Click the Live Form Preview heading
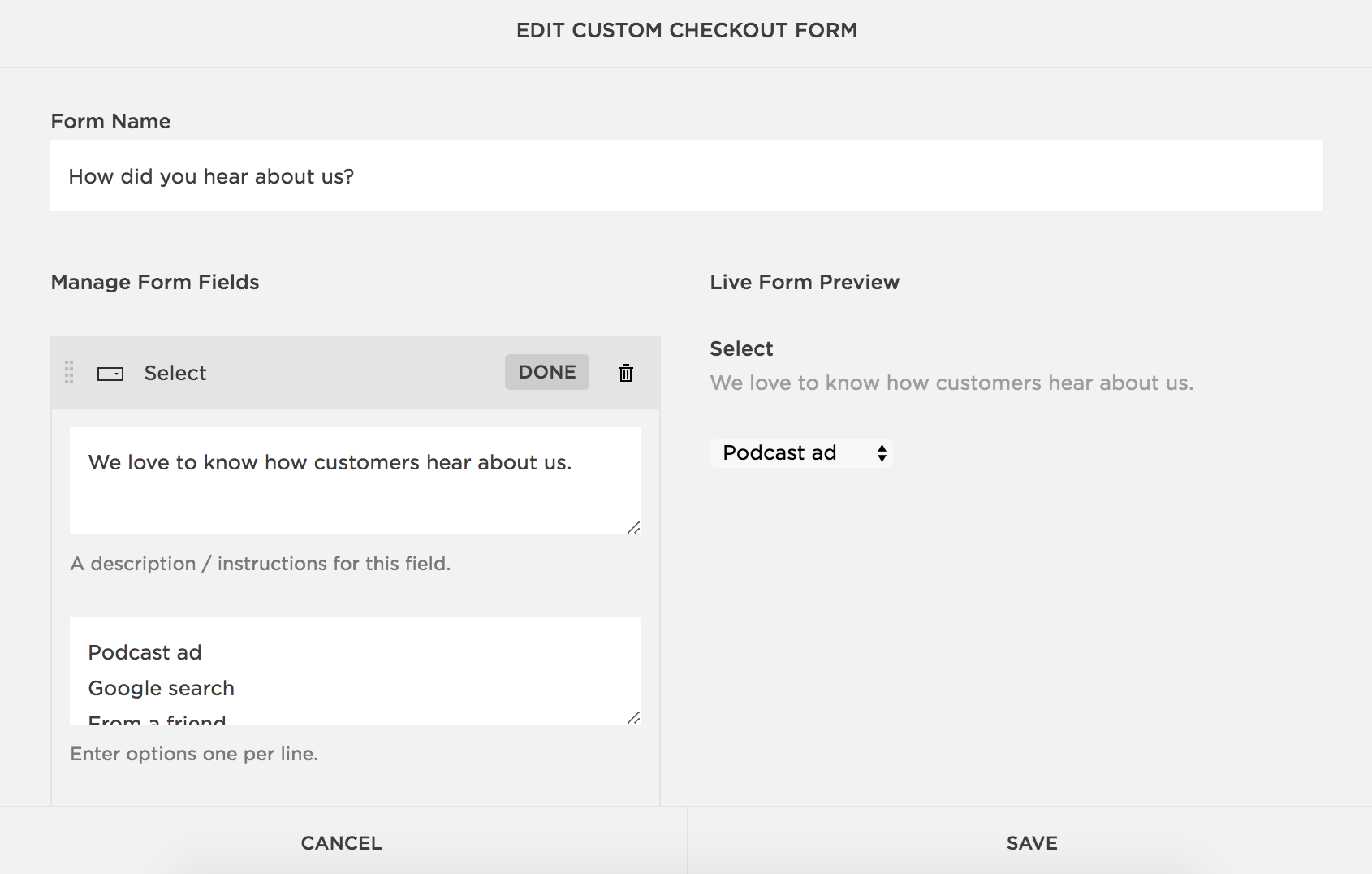The image size is (1372, 874). click(x=804, y=282)
